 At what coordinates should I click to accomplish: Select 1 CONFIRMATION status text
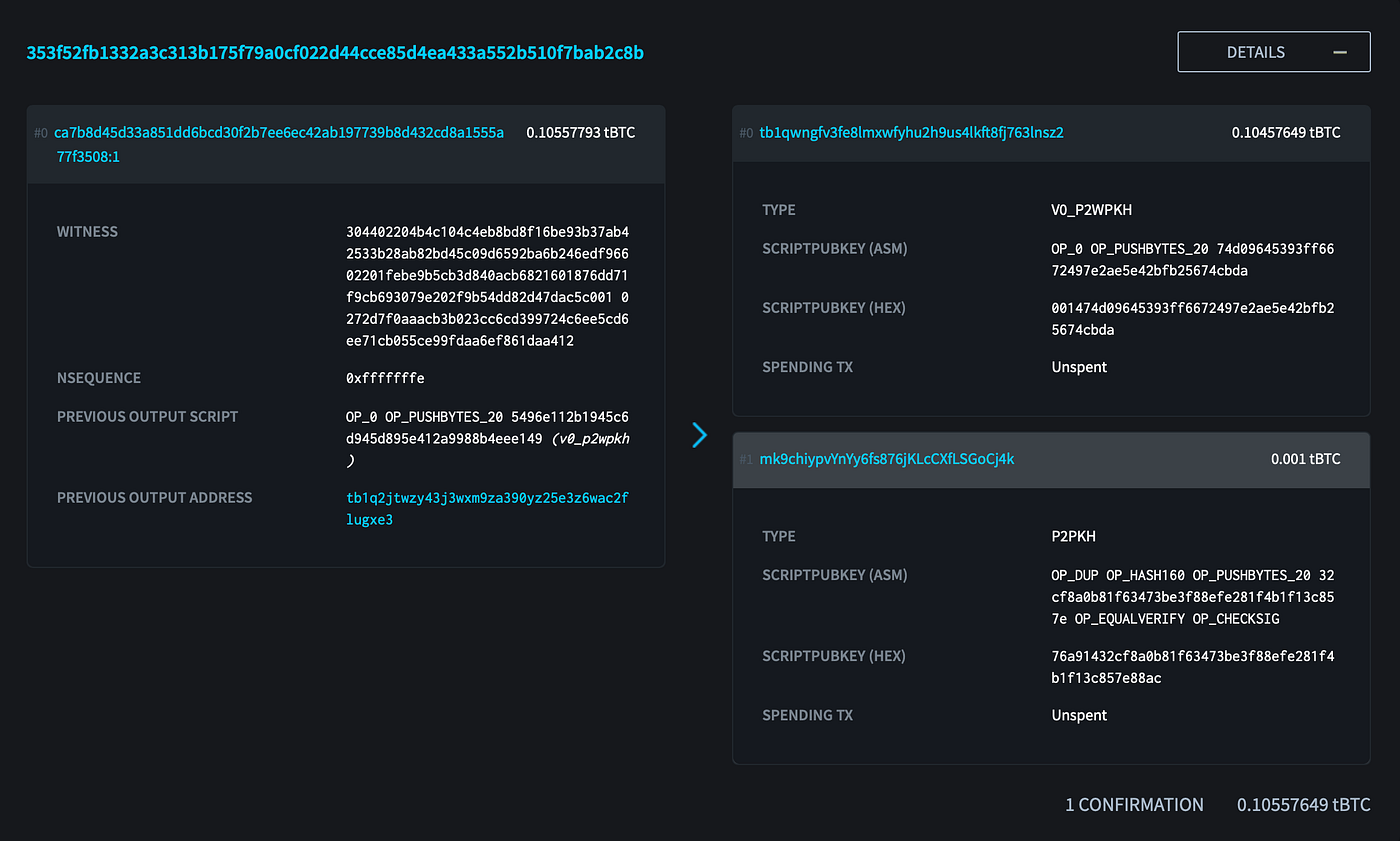(x=1134, y=804)
